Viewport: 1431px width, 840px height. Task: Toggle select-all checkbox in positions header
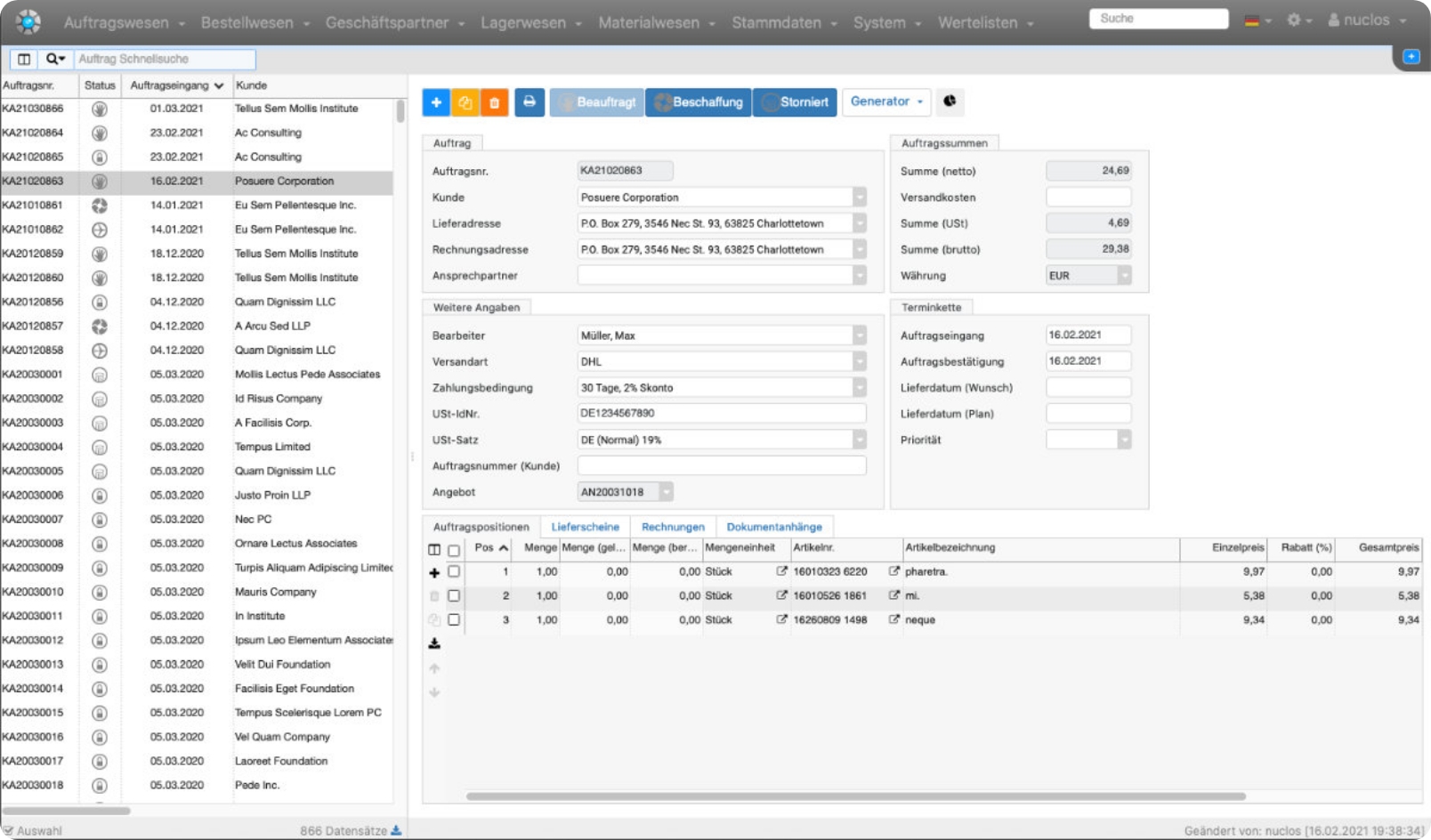click(x=454, y=551)
